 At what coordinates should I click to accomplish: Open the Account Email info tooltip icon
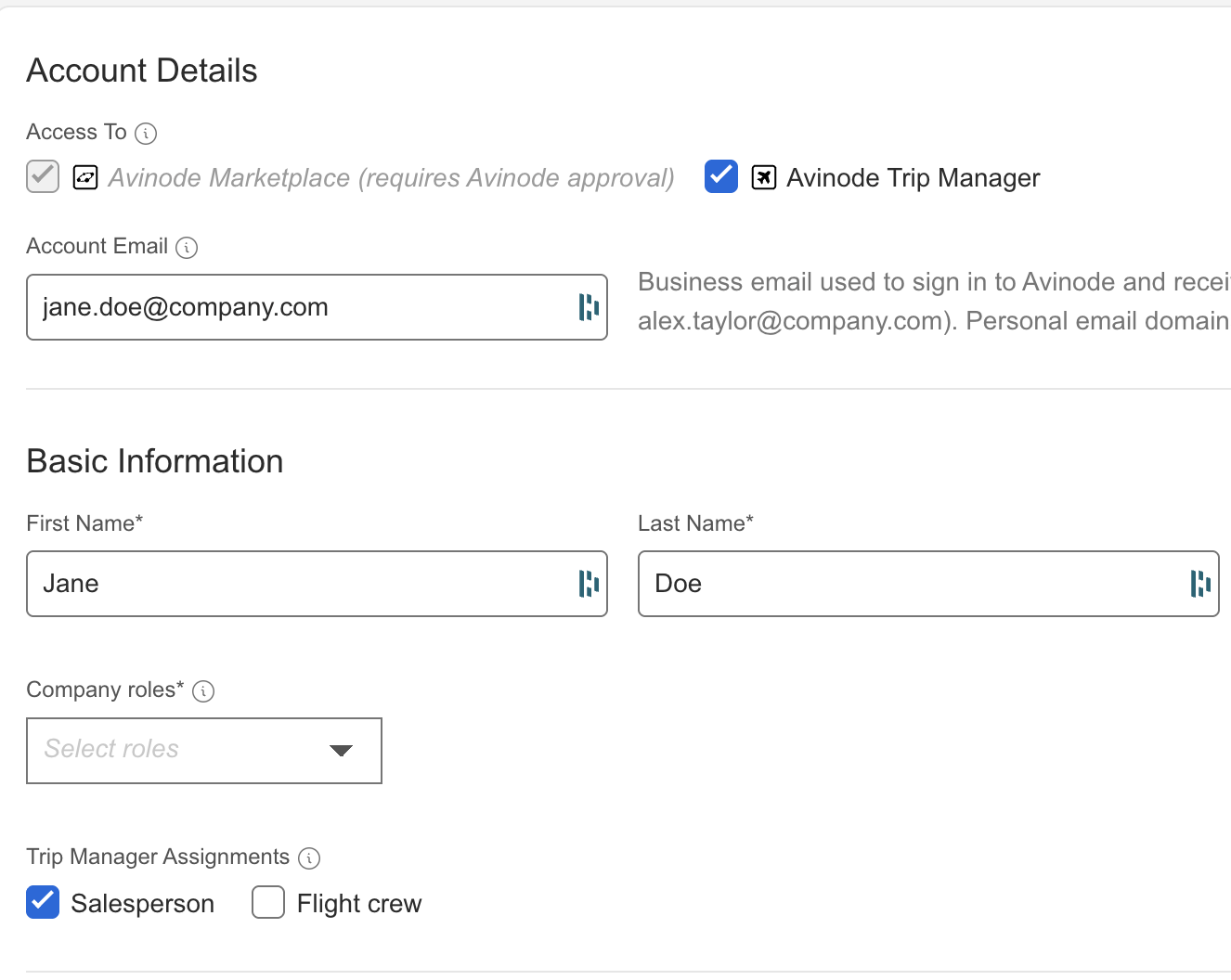[x=187, y=248]
